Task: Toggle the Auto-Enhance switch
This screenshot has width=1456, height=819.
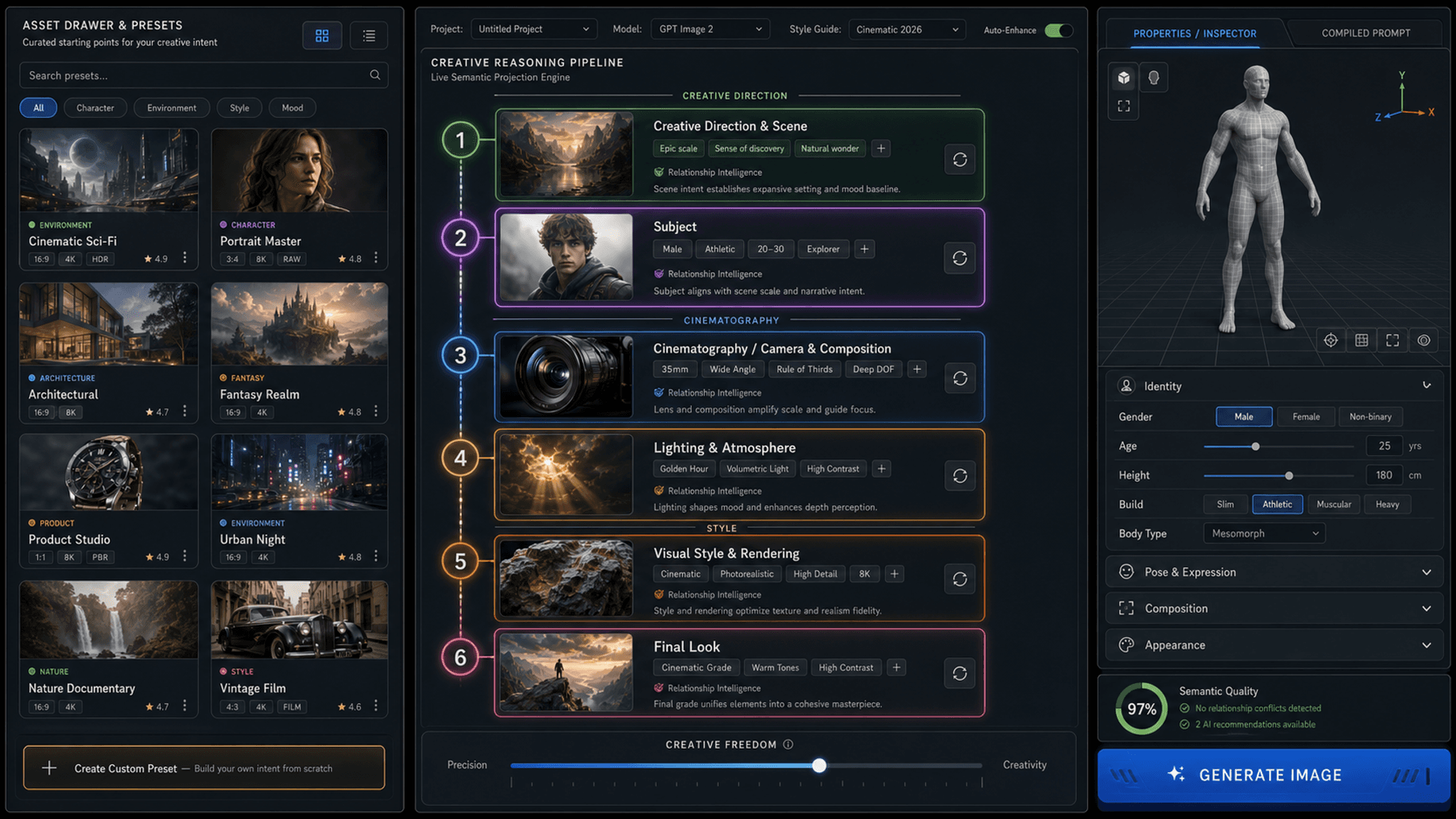Action: click(x=1059, y=30)
